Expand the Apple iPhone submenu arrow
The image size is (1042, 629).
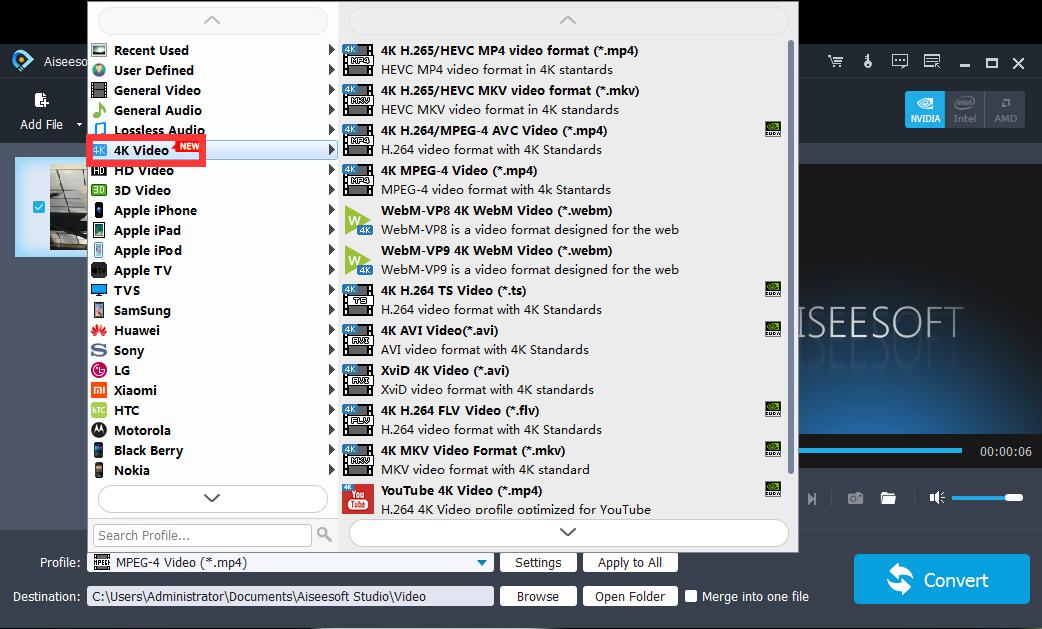[331, 210]
